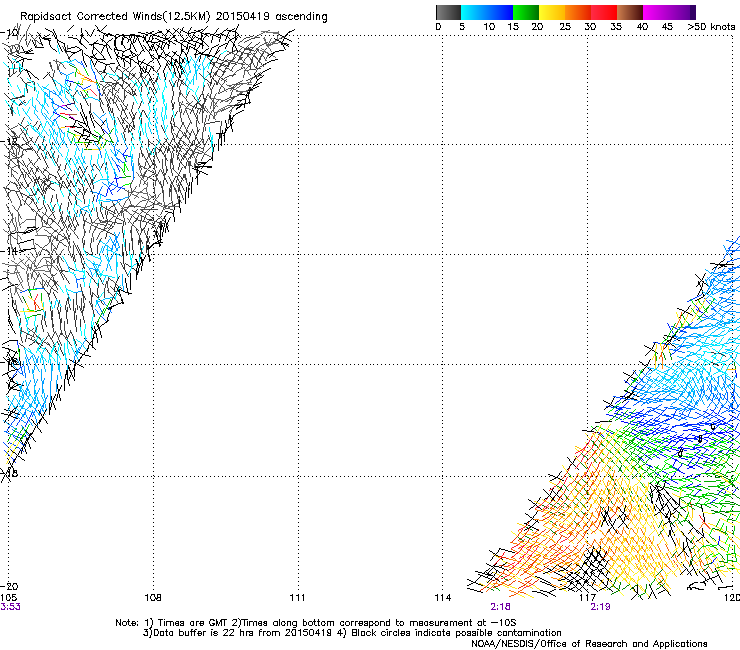Click the "117" longitude axis label

[x=587, y=598]
